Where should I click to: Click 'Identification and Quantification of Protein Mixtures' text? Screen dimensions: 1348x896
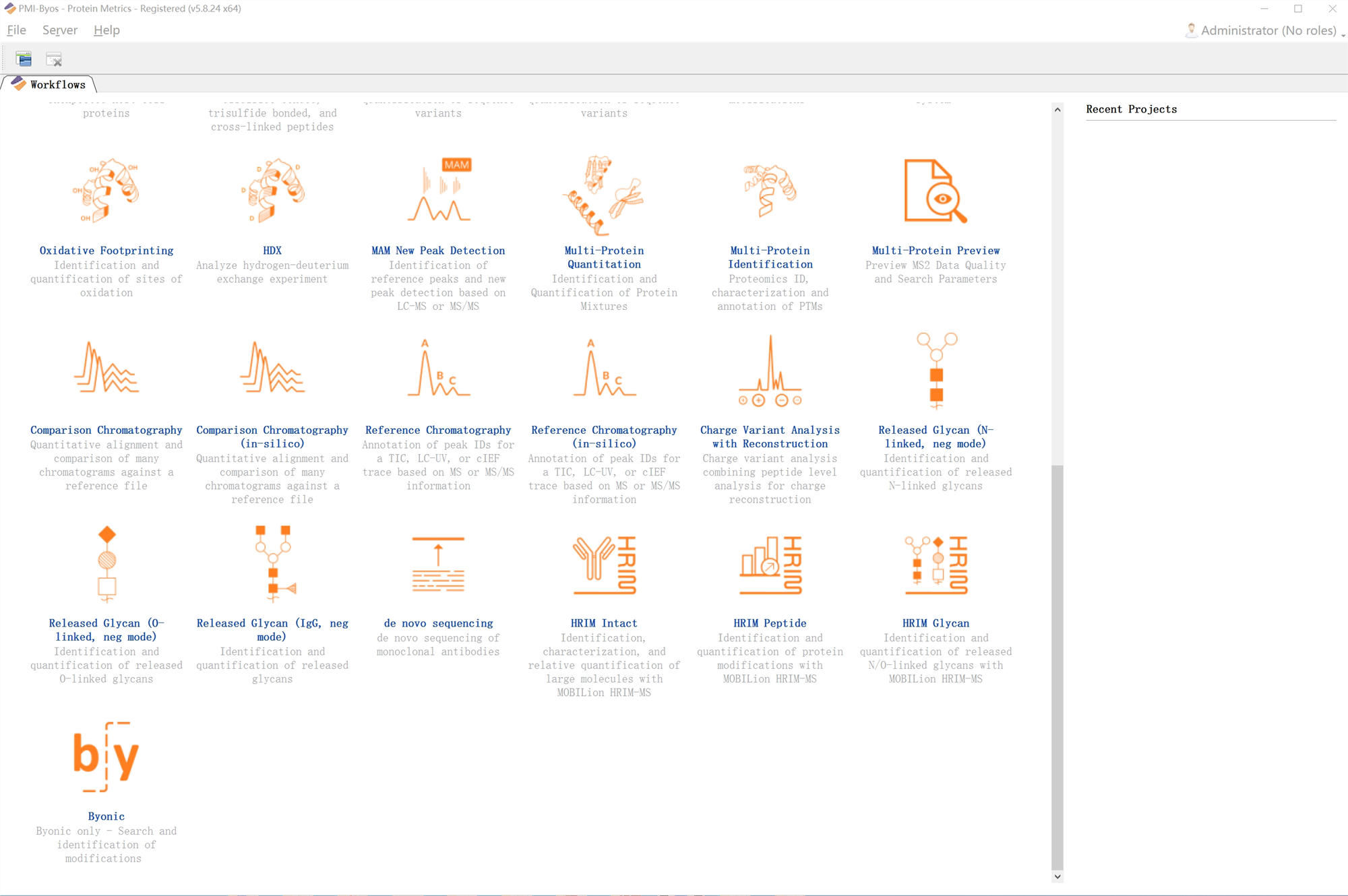604,292
